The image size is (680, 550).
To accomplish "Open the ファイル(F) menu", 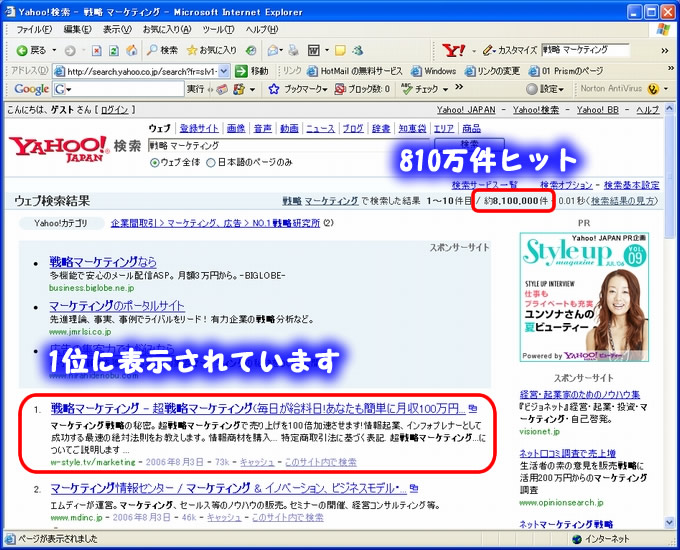I will [34, 29].
